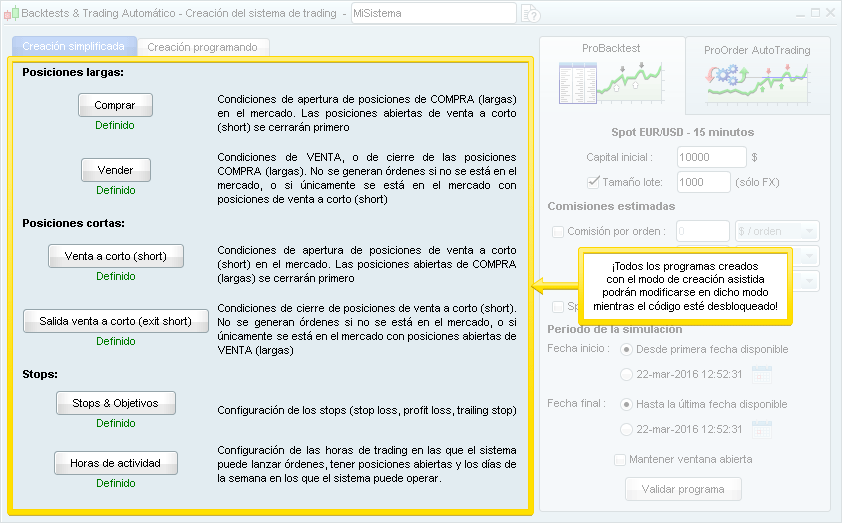The height and width of the screenshot is (523, 842).
Task: Open the calendar icon for Fecha inicio
Action: pos(761,374)
